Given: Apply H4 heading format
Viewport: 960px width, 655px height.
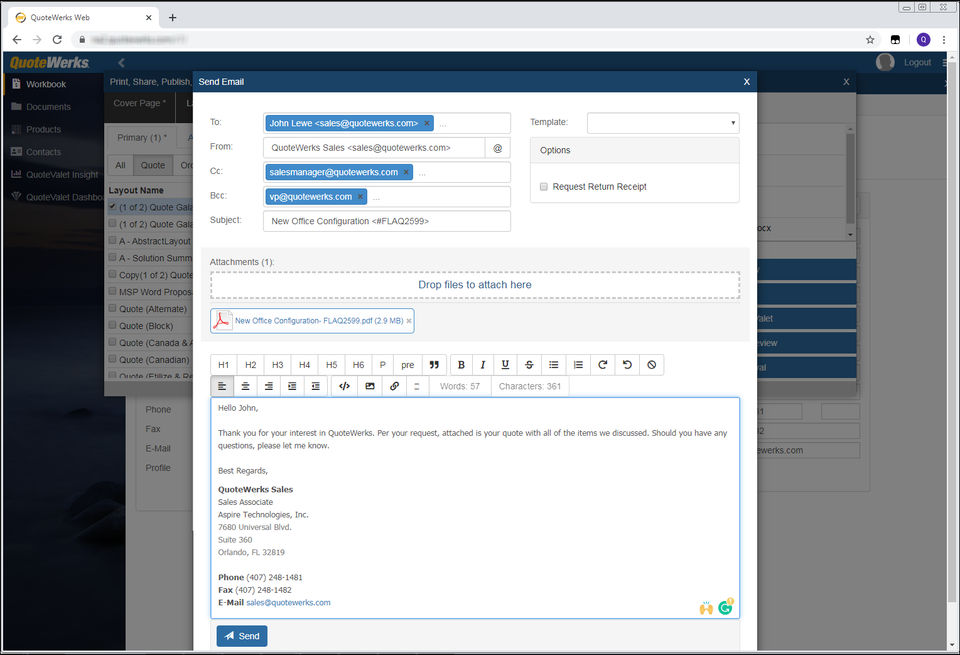Looking at the screenshot, I should pos(304,365).
